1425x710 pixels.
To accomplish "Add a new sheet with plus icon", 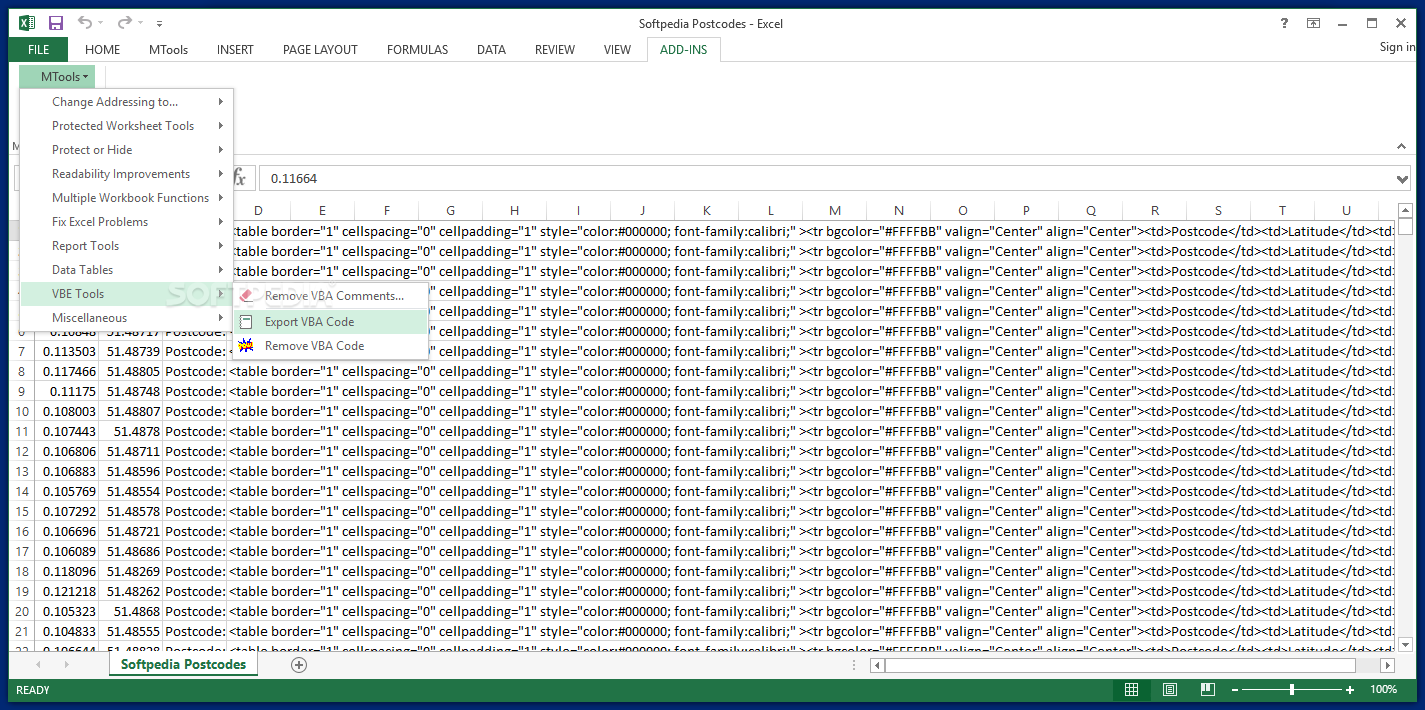I will pyautogui.click(x=298, y=665).
